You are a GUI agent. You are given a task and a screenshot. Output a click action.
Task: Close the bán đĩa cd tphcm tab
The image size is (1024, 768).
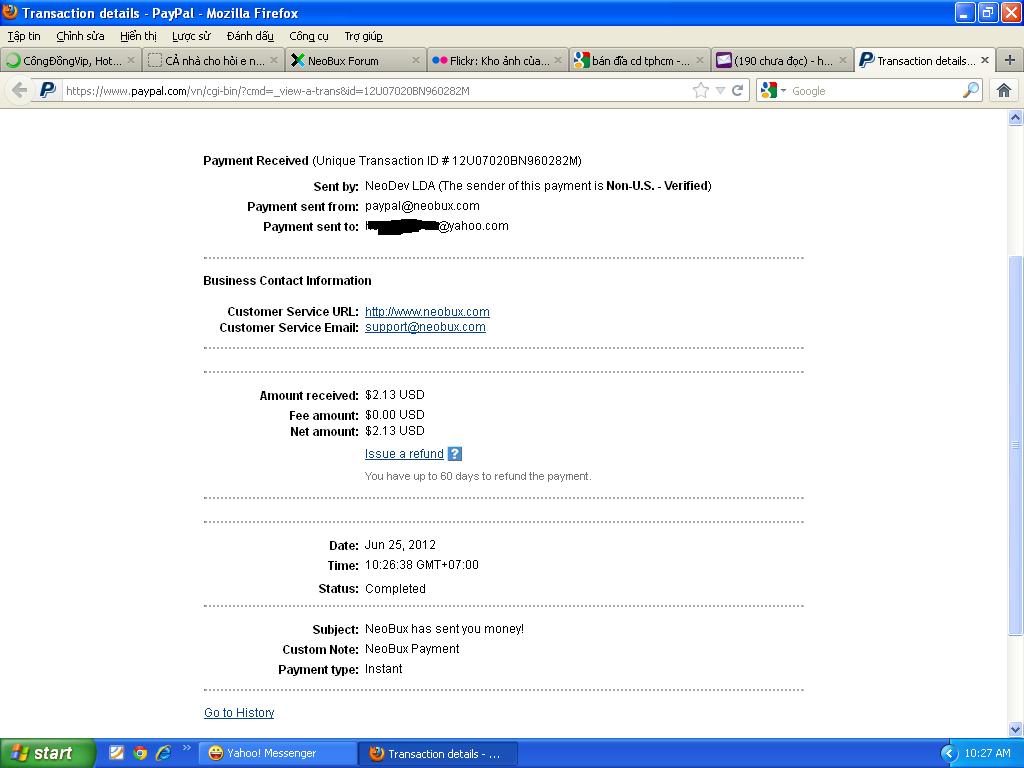[x=700, y=60]
